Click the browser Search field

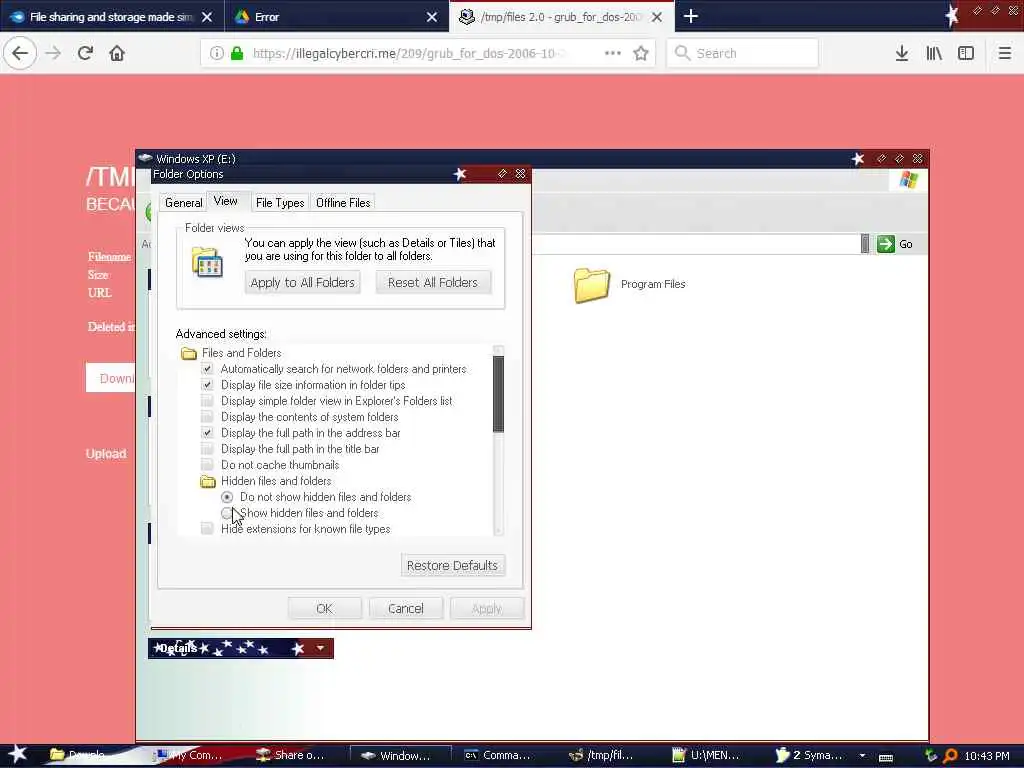coord(743,53)
